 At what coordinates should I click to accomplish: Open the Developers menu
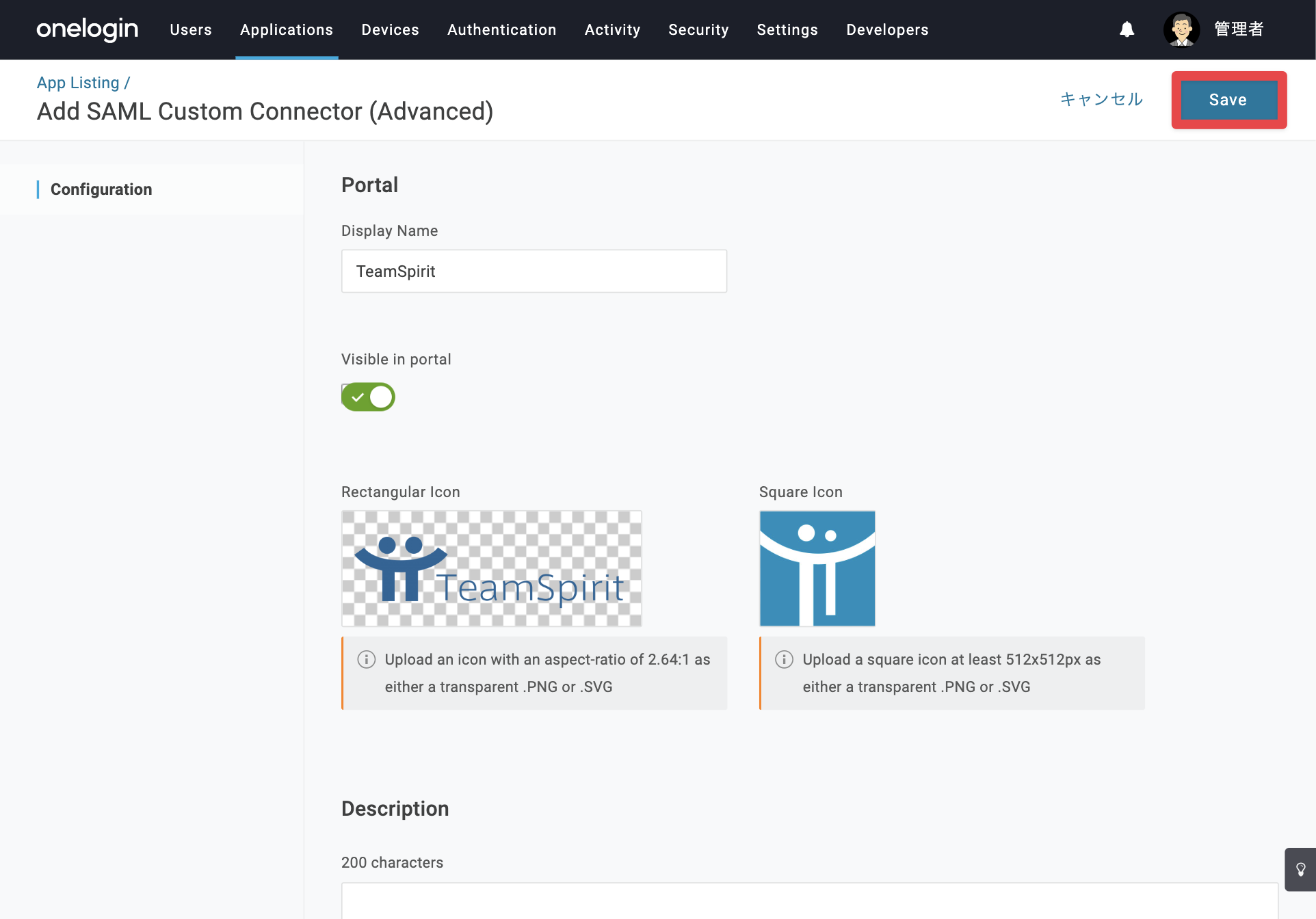point(887,29)
